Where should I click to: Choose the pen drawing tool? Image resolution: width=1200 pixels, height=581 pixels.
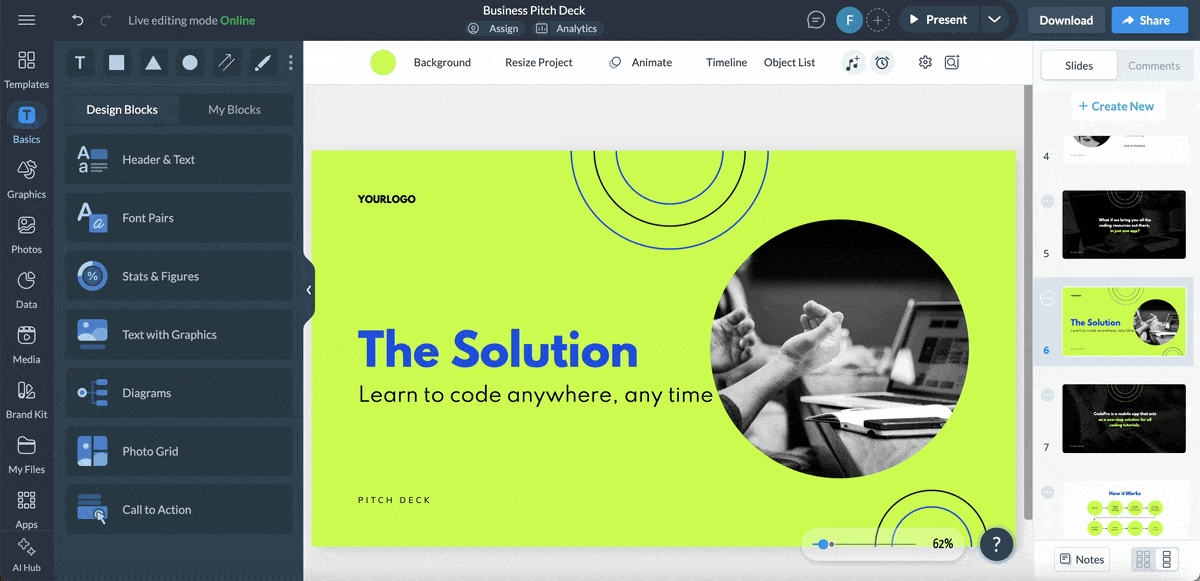coord(262,63)
